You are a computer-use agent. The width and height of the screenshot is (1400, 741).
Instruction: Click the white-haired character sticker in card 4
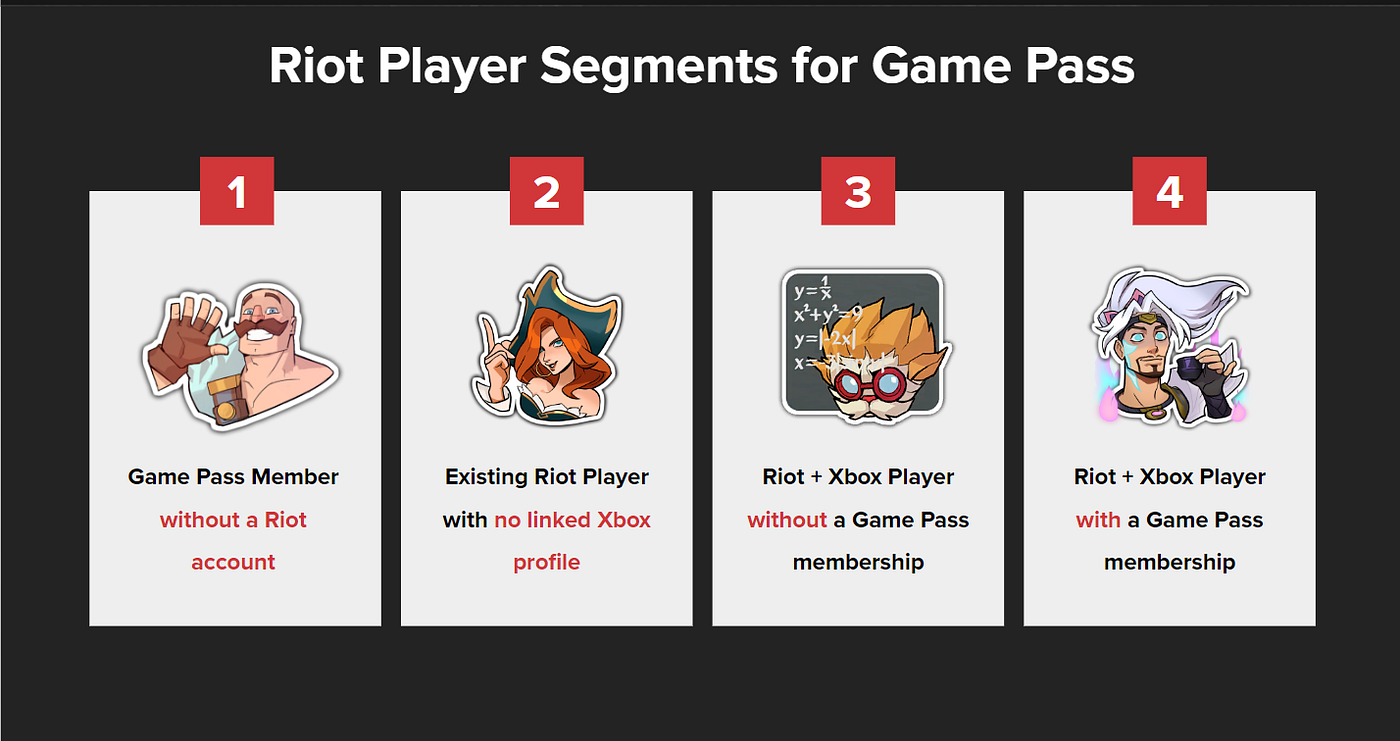click(x=1171, y=347)
